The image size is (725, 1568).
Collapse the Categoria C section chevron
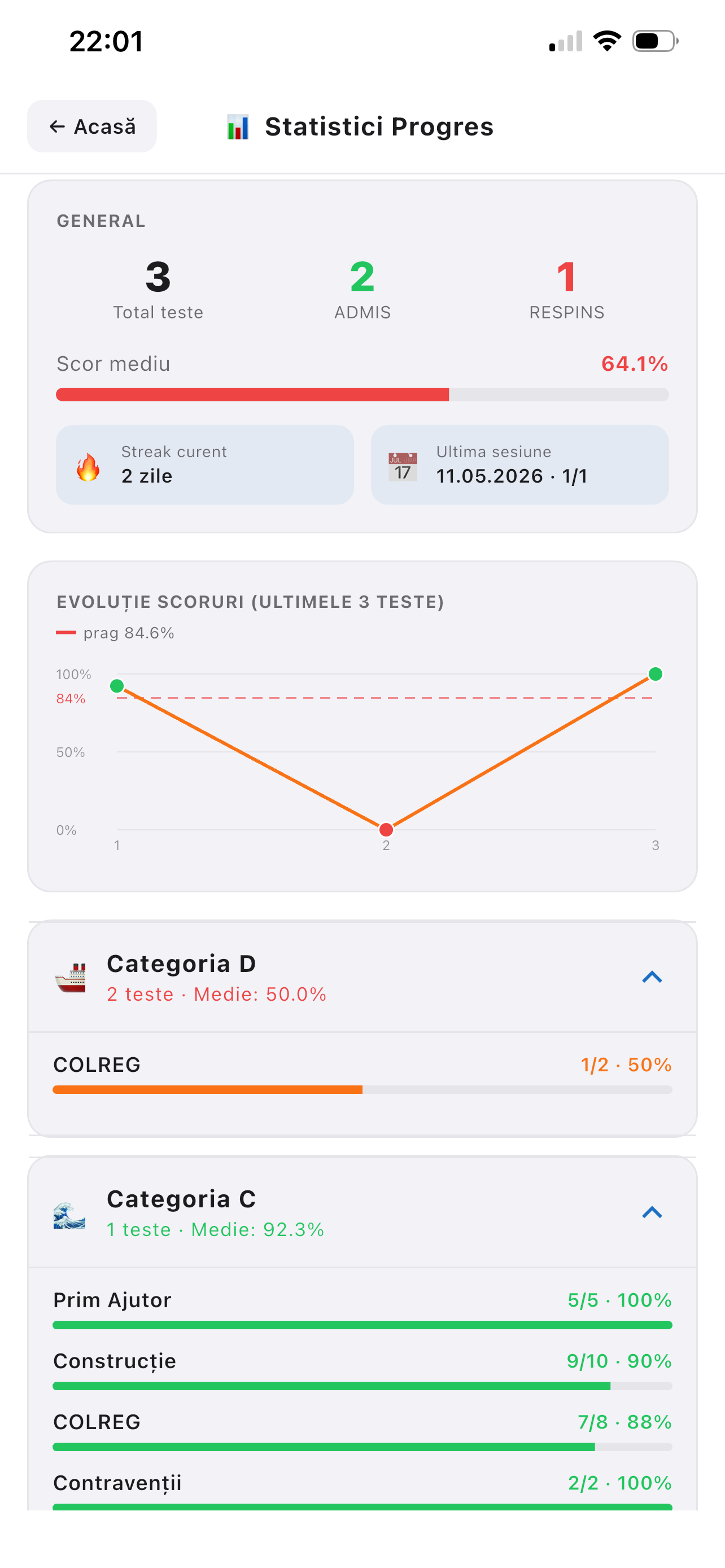click(652, 1212)
